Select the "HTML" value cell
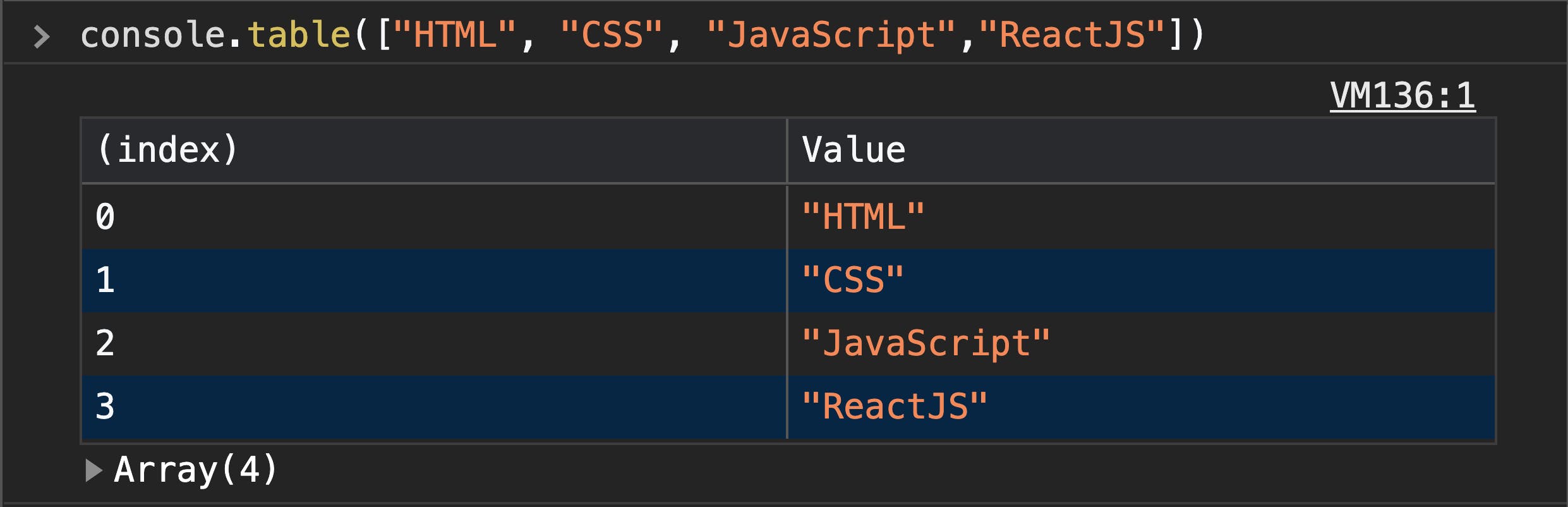 pyautogui.click(x=1141, y=217)
